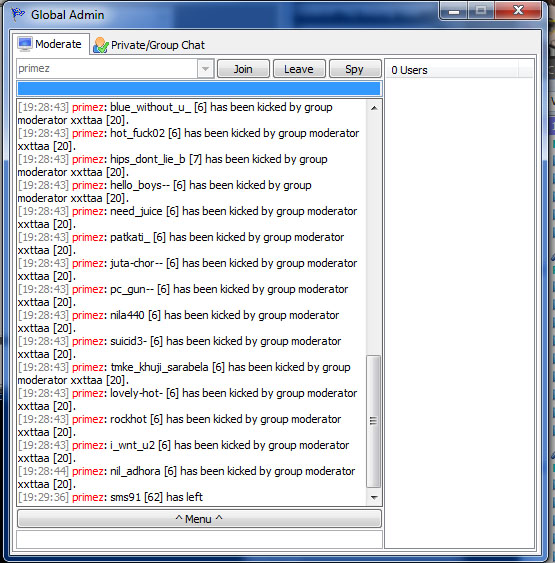The height and width of the screenshot is (563, 555).
Task: Click the tmke_khuji_sarabela kicked message
Action: 184,373
